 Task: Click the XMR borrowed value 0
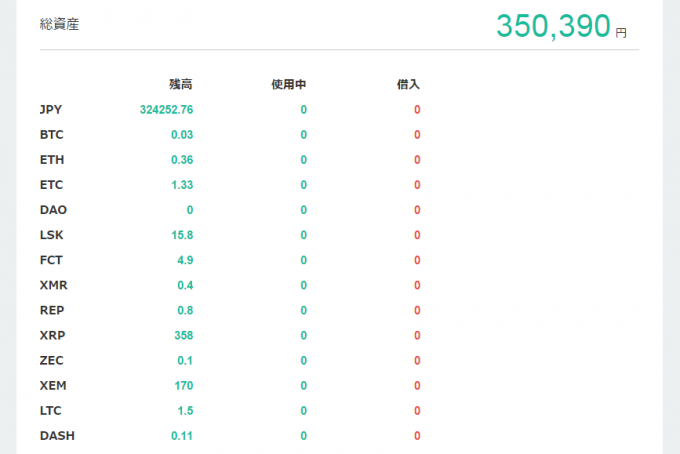[417, 285]
